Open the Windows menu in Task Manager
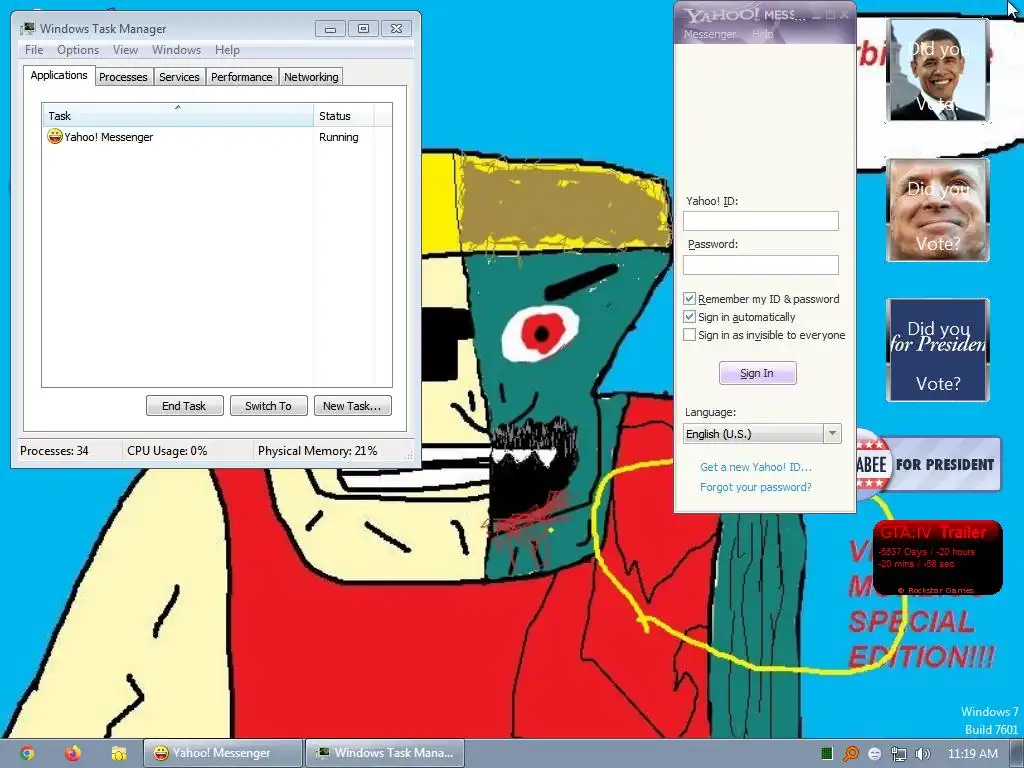 176,50
